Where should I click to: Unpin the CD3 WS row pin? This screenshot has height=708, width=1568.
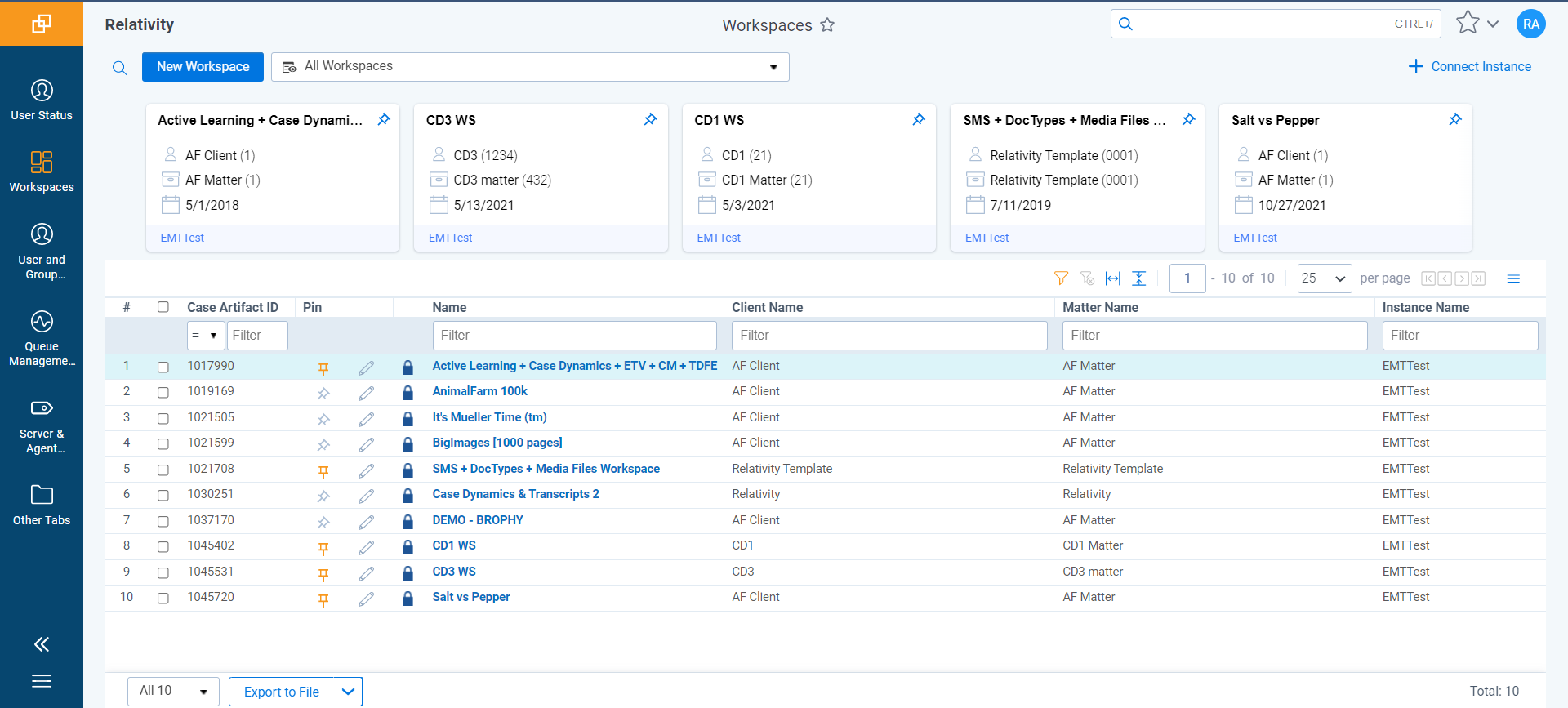tap(323, 574)
